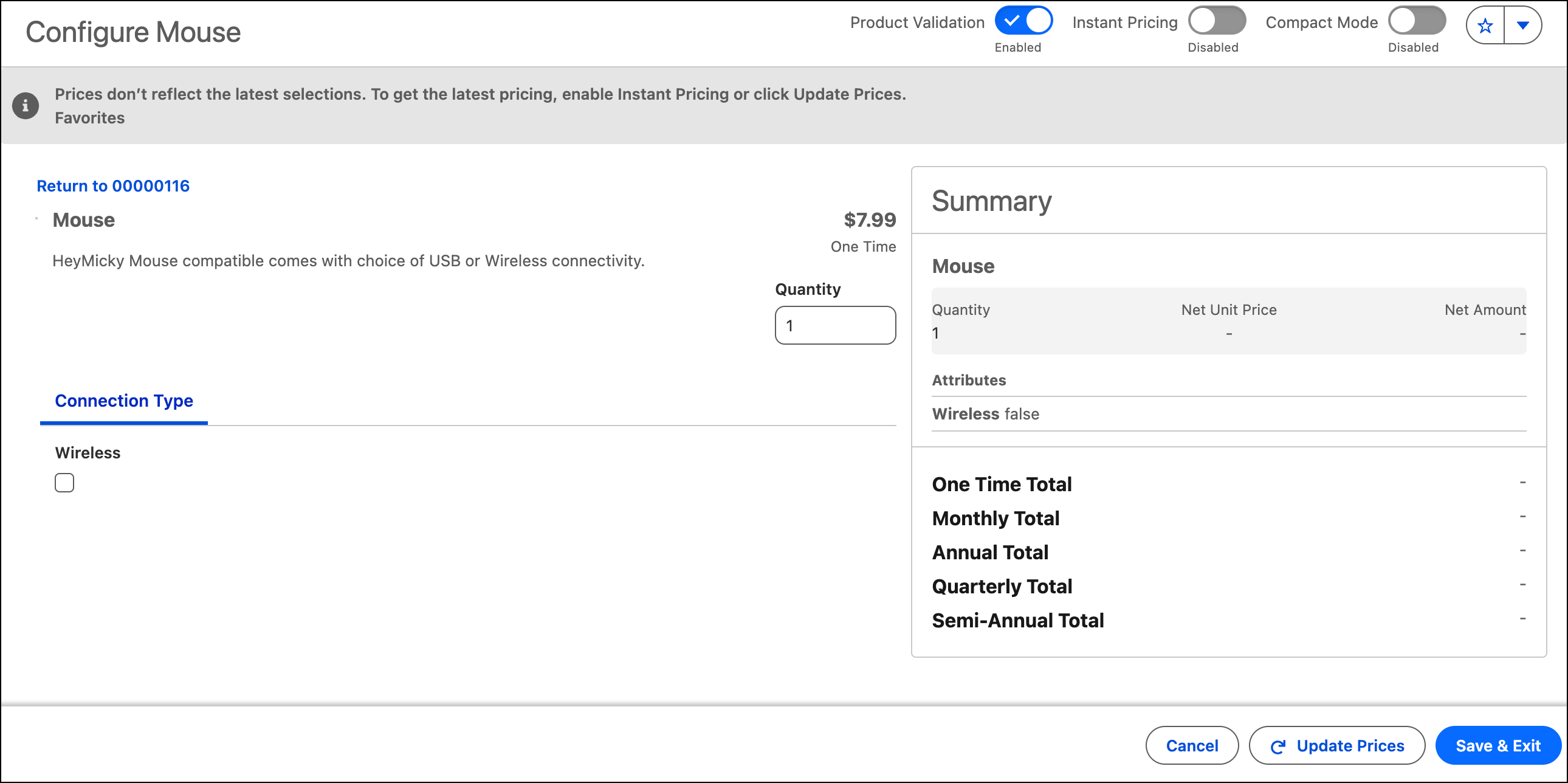The height and width of the screenshot is (783, 1568).
Task: Click the Attributes section label
Action: [969, 380]
